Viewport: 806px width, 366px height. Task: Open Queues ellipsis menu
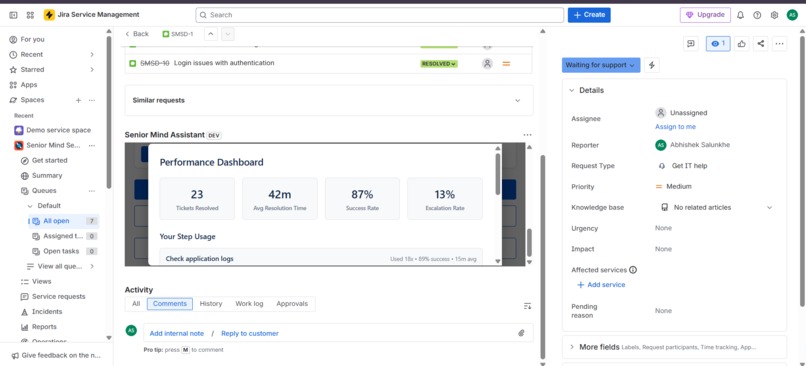[92, 191]
